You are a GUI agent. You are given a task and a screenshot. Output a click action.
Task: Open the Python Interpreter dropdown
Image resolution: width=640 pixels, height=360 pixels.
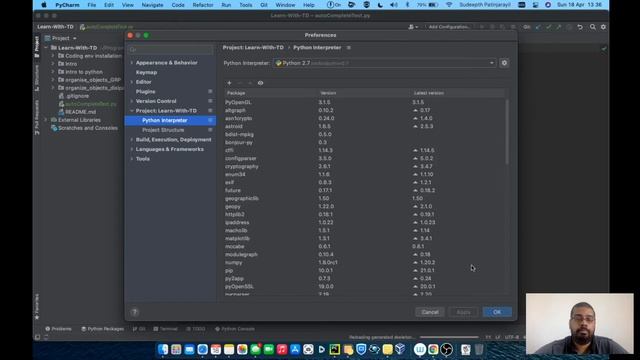(x=384, y=63)
